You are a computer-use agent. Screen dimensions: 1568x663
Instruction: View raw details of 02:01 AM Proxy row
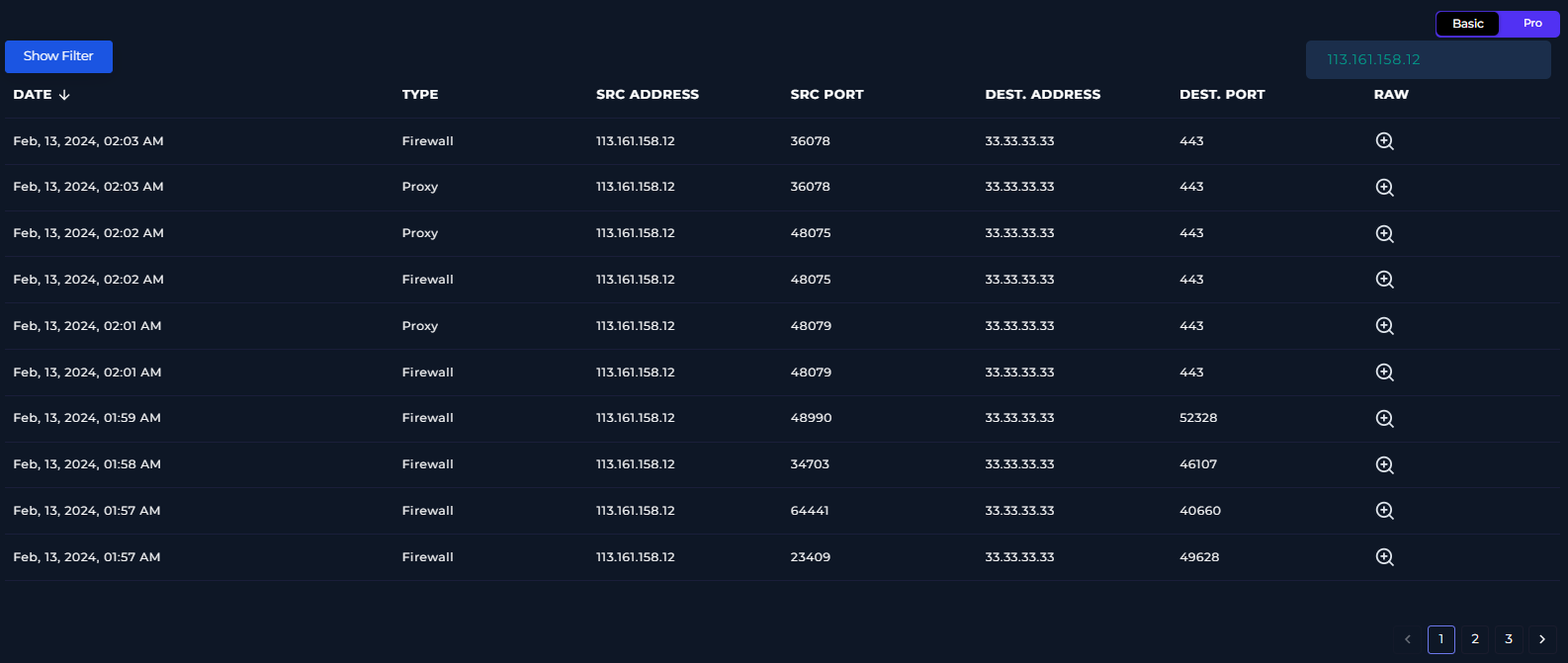pyautogui.click(x=1384, y=326)
